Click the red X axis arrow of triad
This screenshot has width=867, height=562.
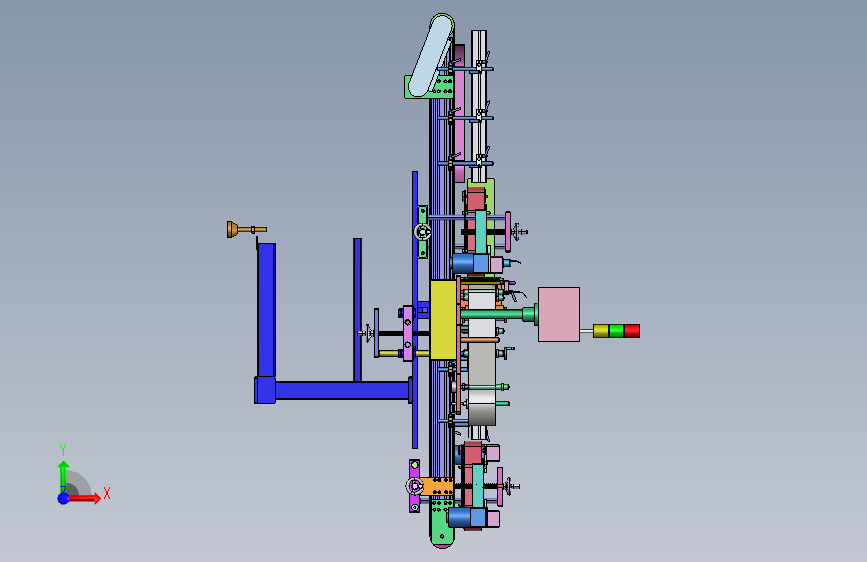point(83,498)
